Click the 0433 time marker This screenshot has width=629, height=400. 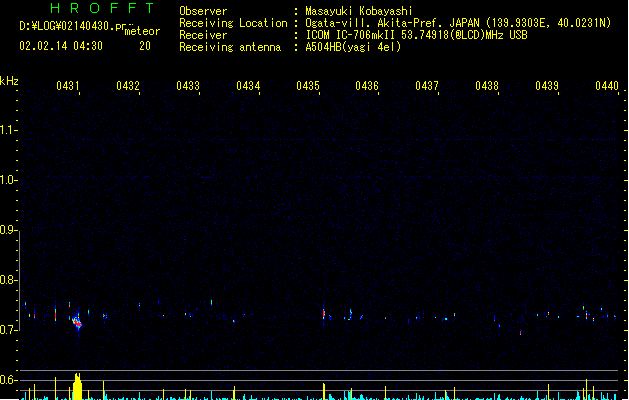(188, 86)
